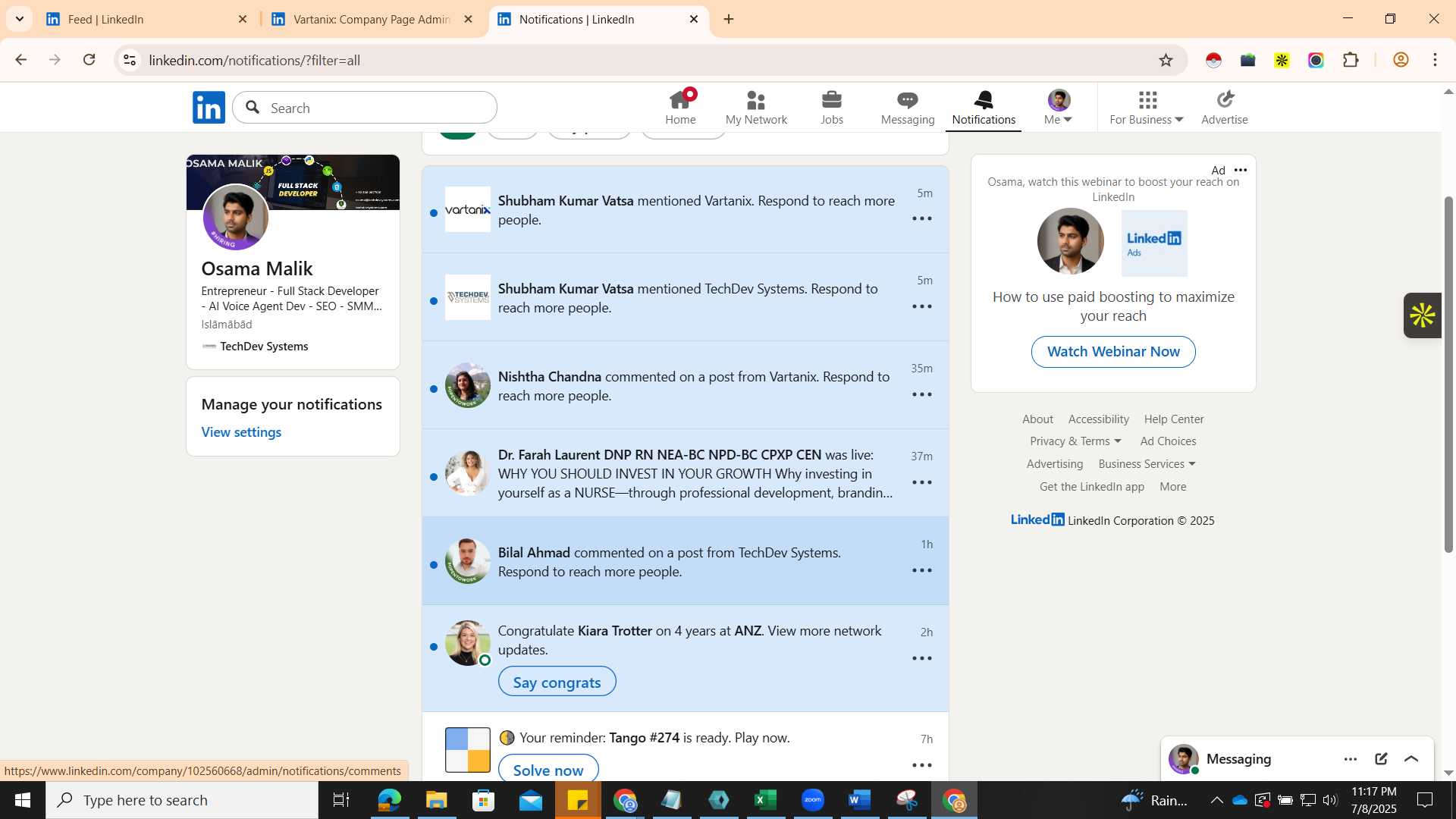Open Zoom from the taskbar

812,800
